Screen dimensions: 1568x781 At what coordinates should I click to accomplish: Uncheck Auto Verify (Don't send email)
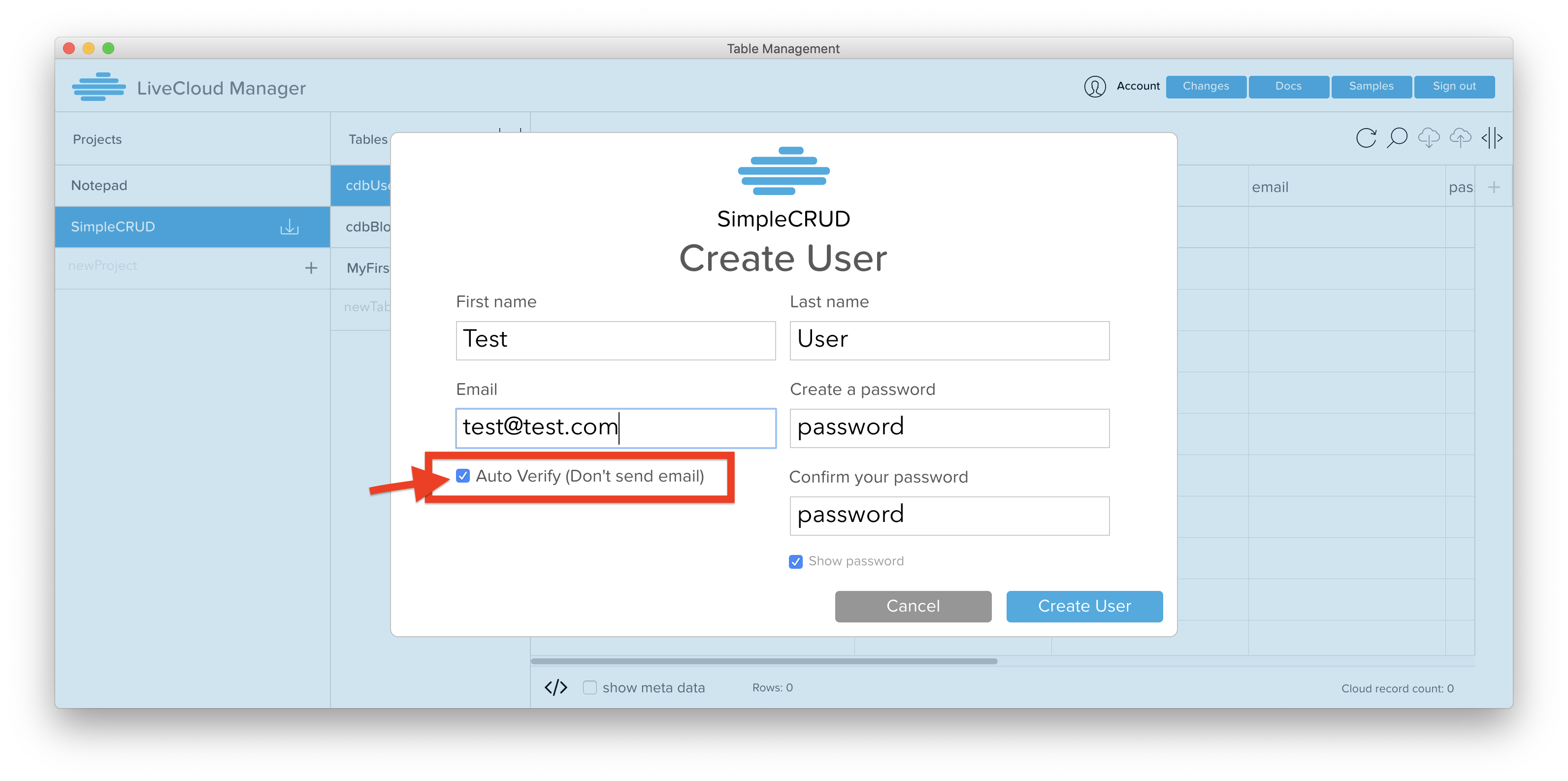(x=462, y=476)
